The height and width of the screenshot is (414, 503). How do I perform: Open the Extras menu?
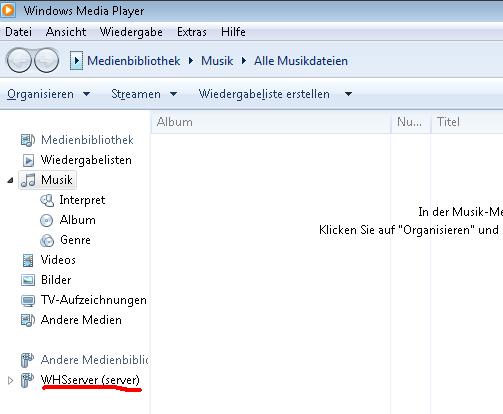[192, 32]
